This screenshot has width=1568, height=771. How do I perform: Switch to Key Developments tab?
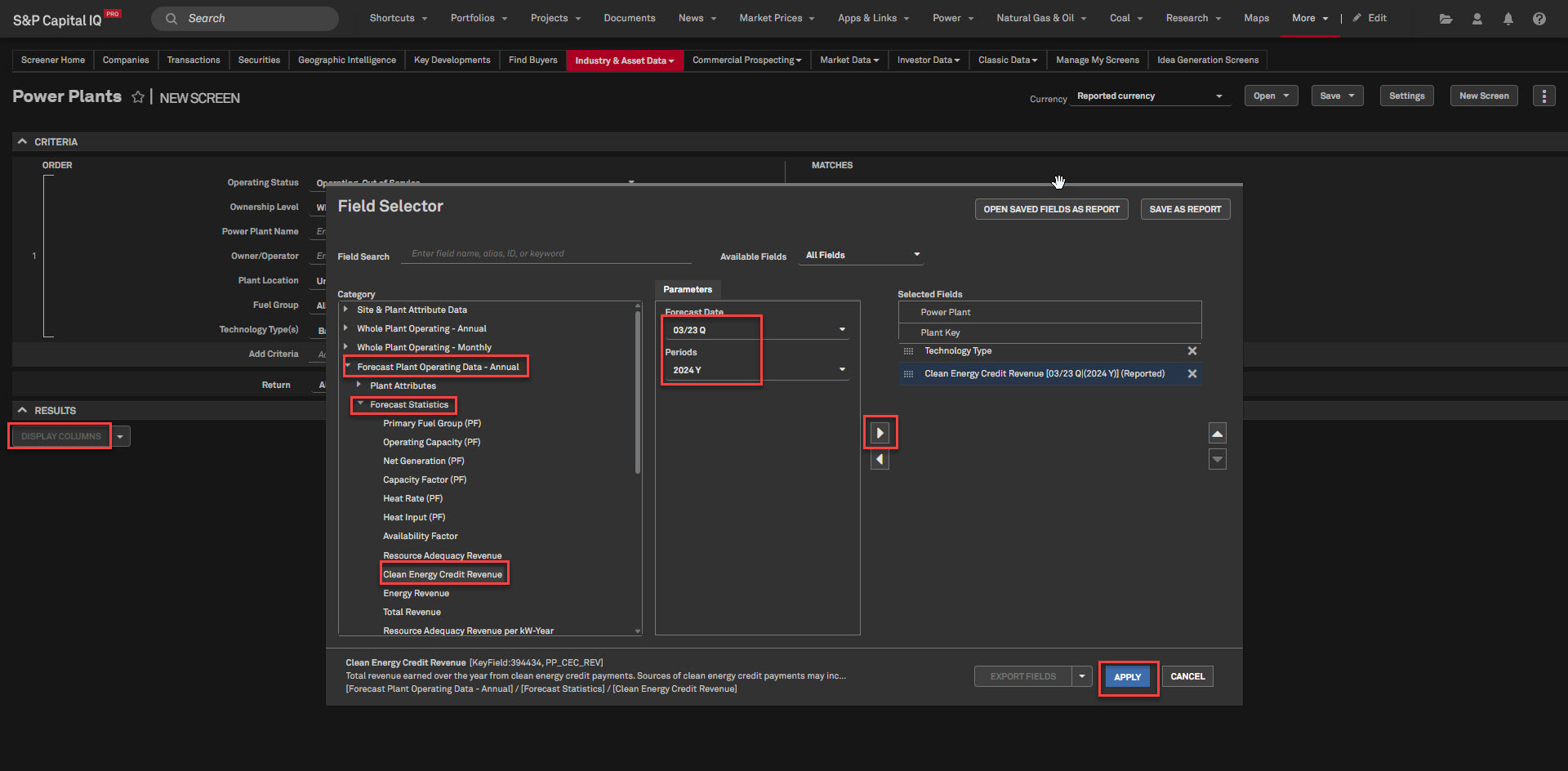pyautogui.click(x=452, y=60)
